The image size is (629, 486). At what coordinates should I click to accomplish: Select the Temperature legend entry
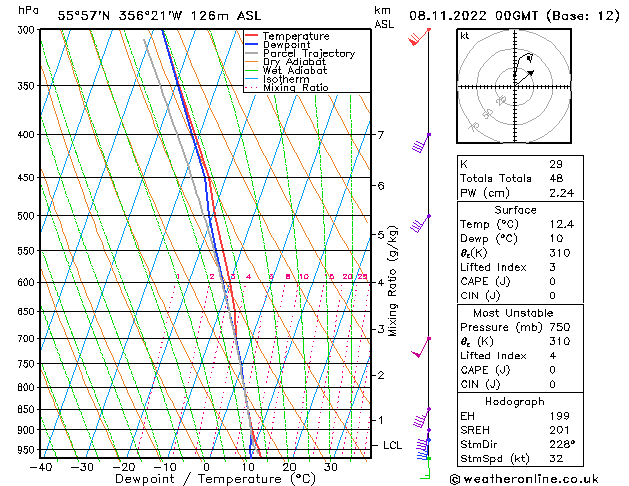click(x=296, y=36)
